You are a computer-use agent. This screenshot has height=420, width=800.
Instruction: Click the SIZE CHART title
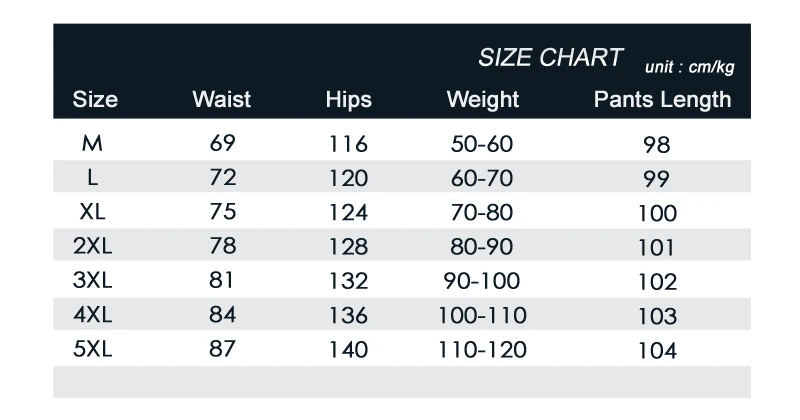(x=550, y=57)
